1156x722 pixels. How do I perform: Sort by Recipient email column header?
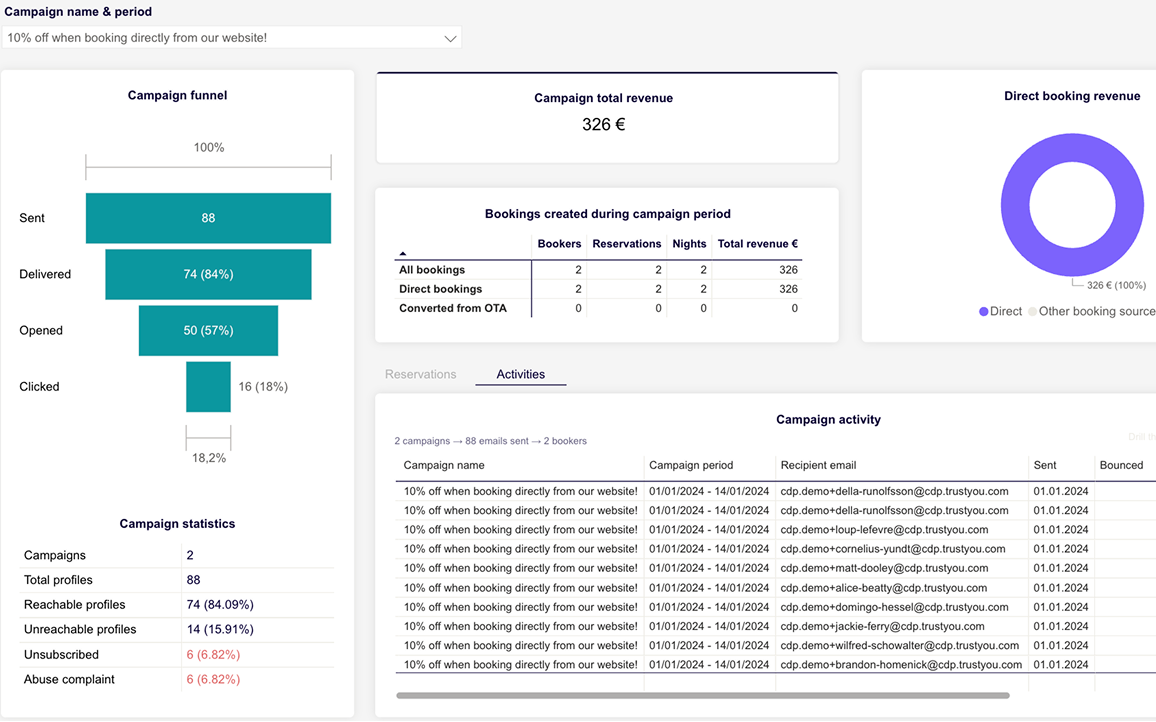tap(818, 465)
